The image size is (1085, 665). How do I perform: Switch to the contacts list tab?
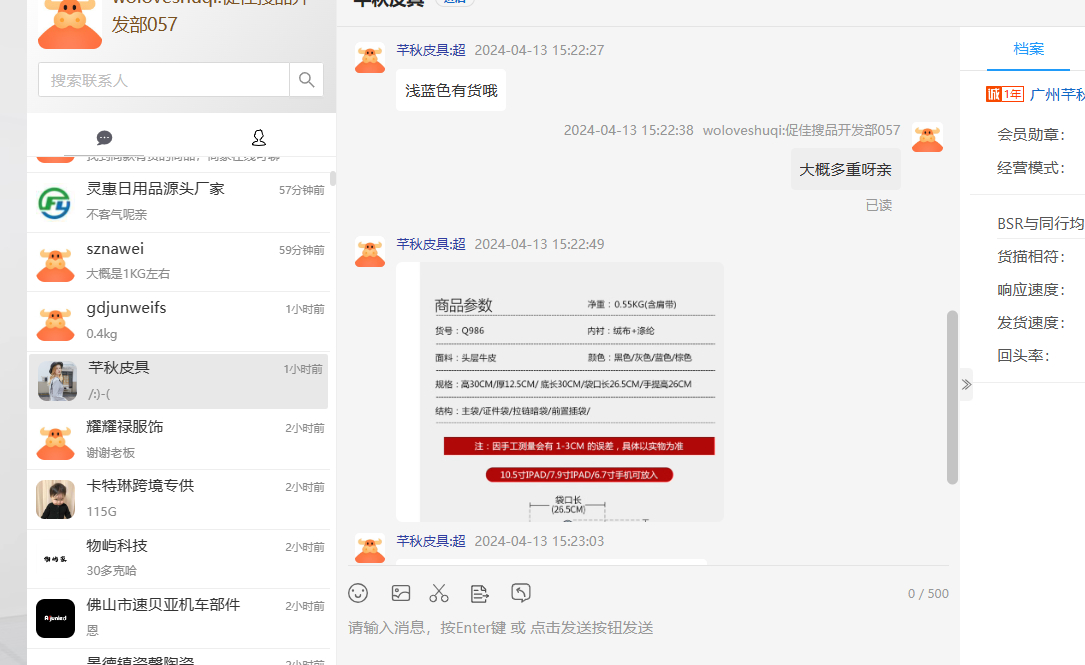tap(258, 138)
